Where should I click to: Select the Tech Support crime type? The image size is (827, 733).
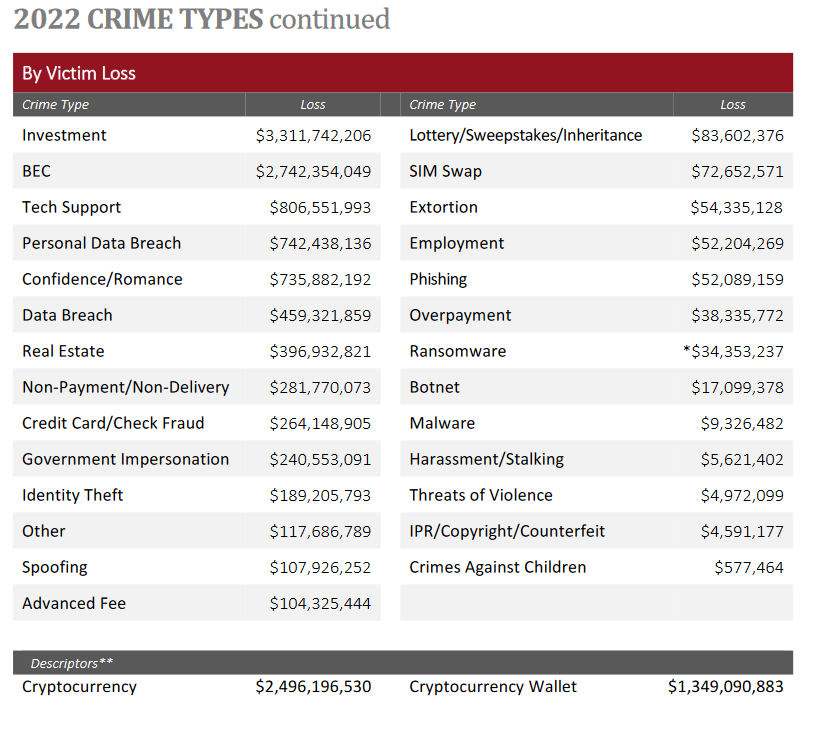[71, 207]
